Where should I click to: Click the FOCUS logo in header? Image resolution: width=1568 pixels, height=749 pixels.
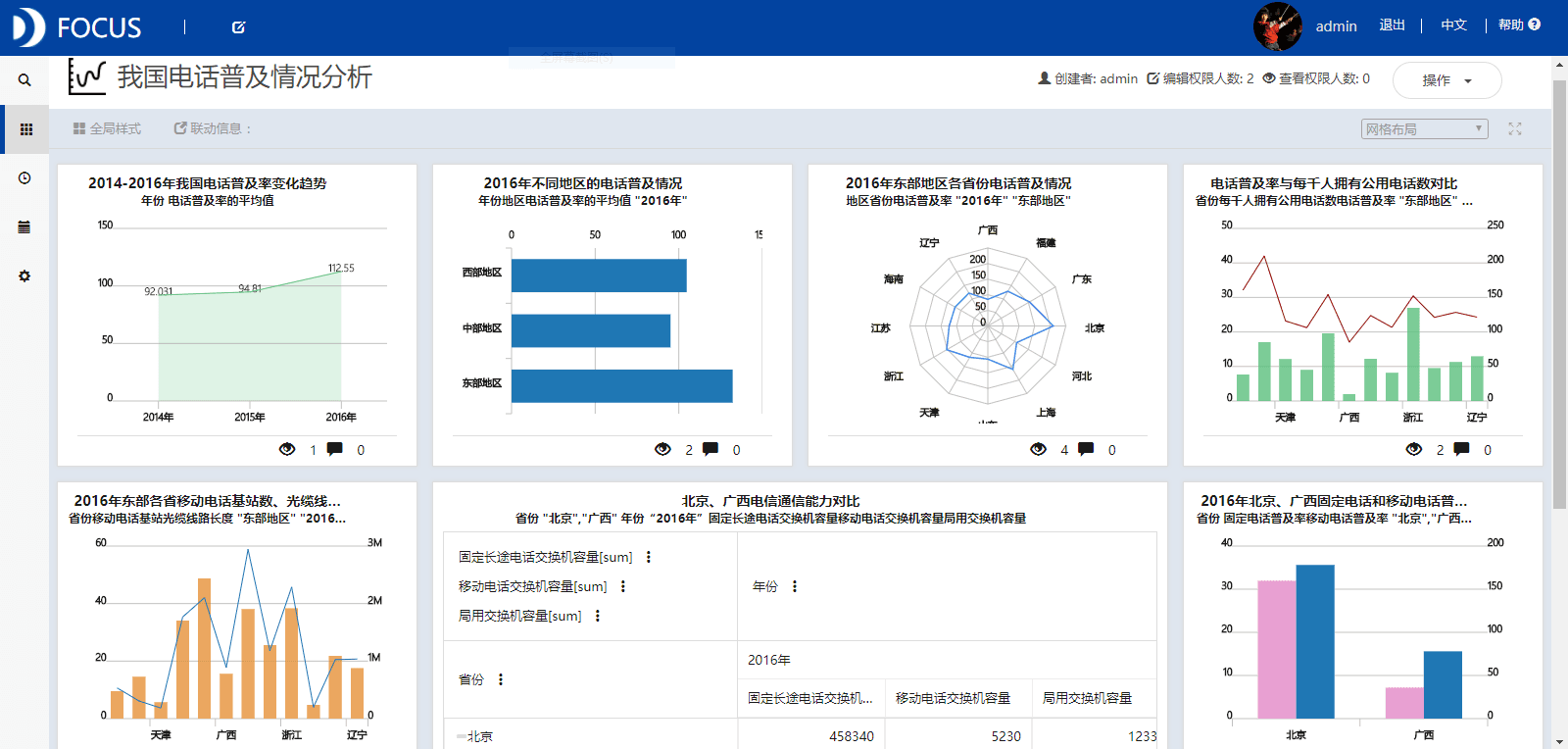coord(76,27)
